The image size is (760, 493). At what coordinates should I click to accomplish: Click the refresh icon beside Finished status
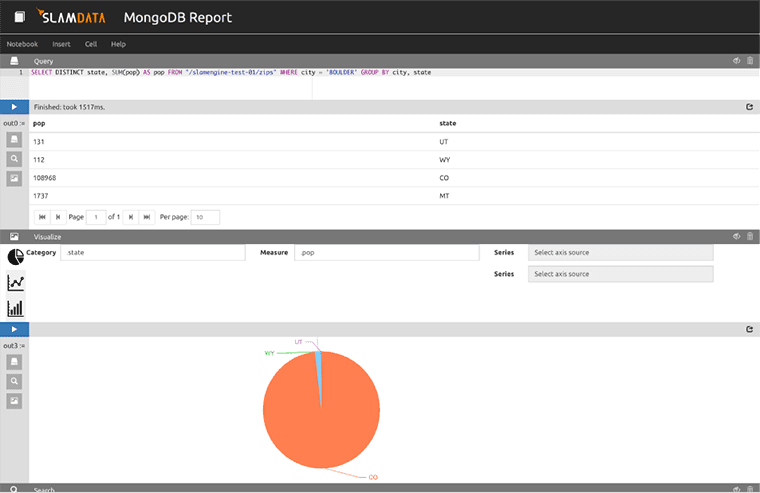pyautogui.click(x=749, y=107)
